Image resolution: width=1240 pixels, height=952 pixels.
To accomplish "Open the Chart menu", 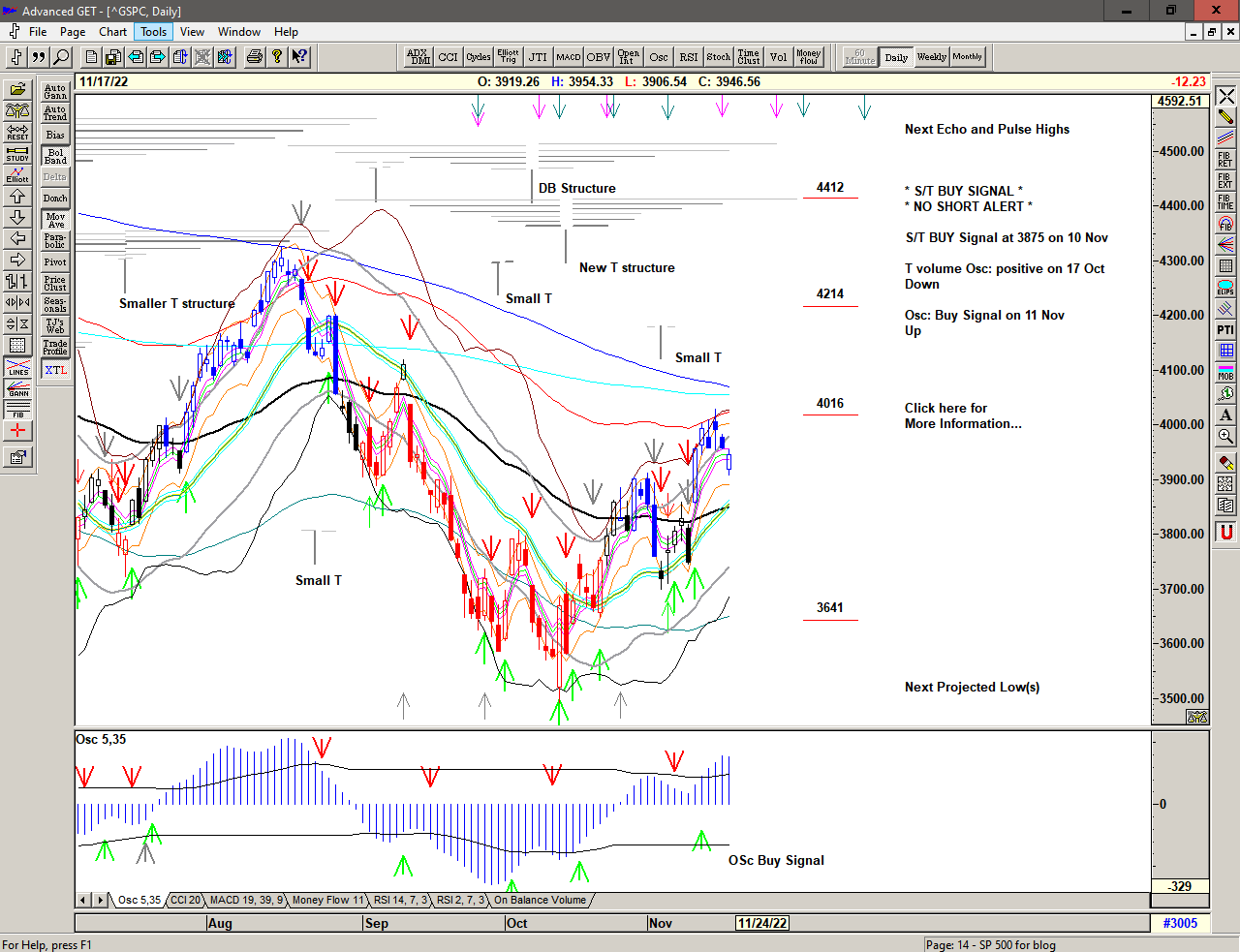I will point(112,32).
